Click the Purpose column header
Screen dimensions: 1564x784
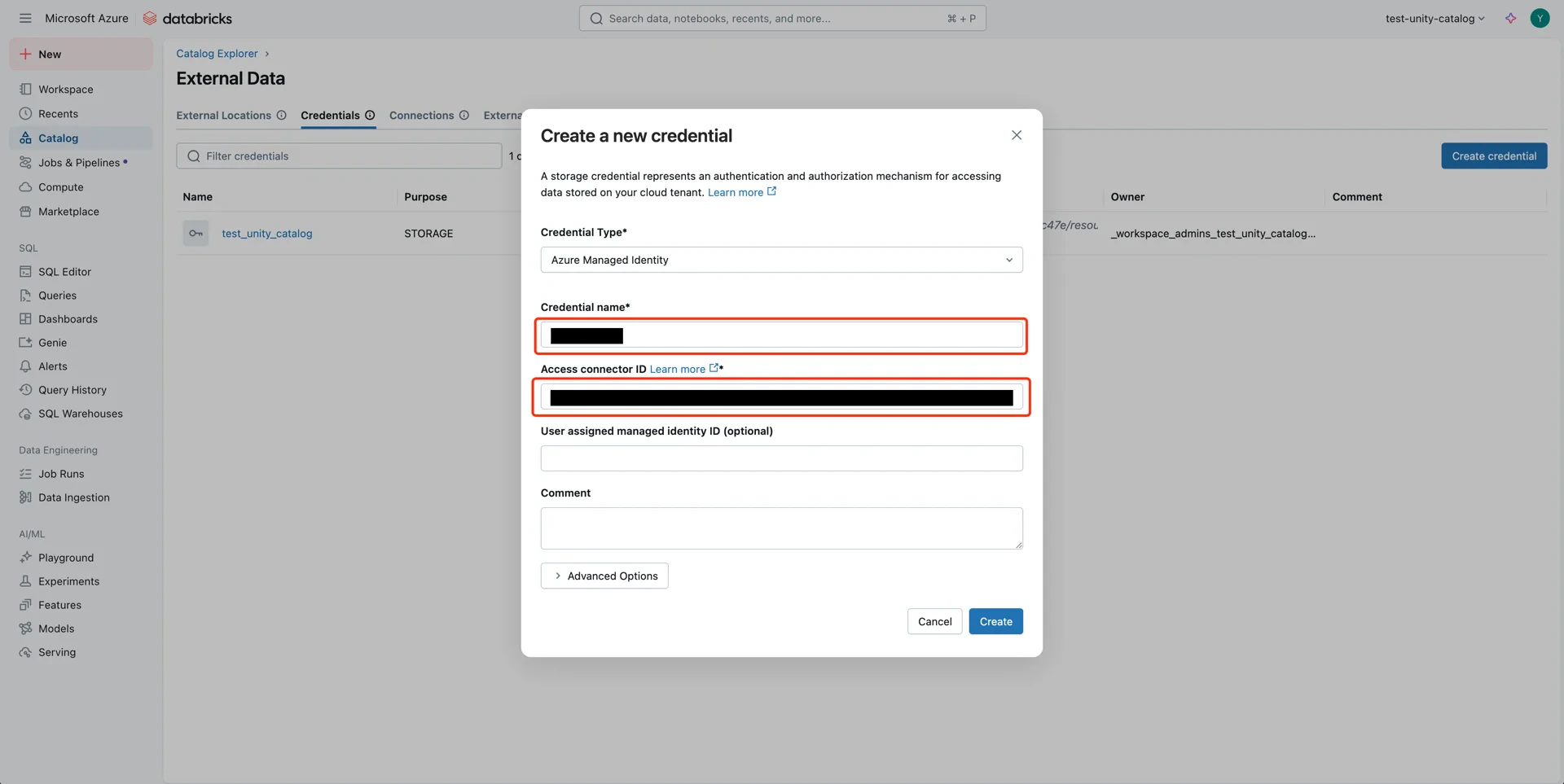coord(425,197)
